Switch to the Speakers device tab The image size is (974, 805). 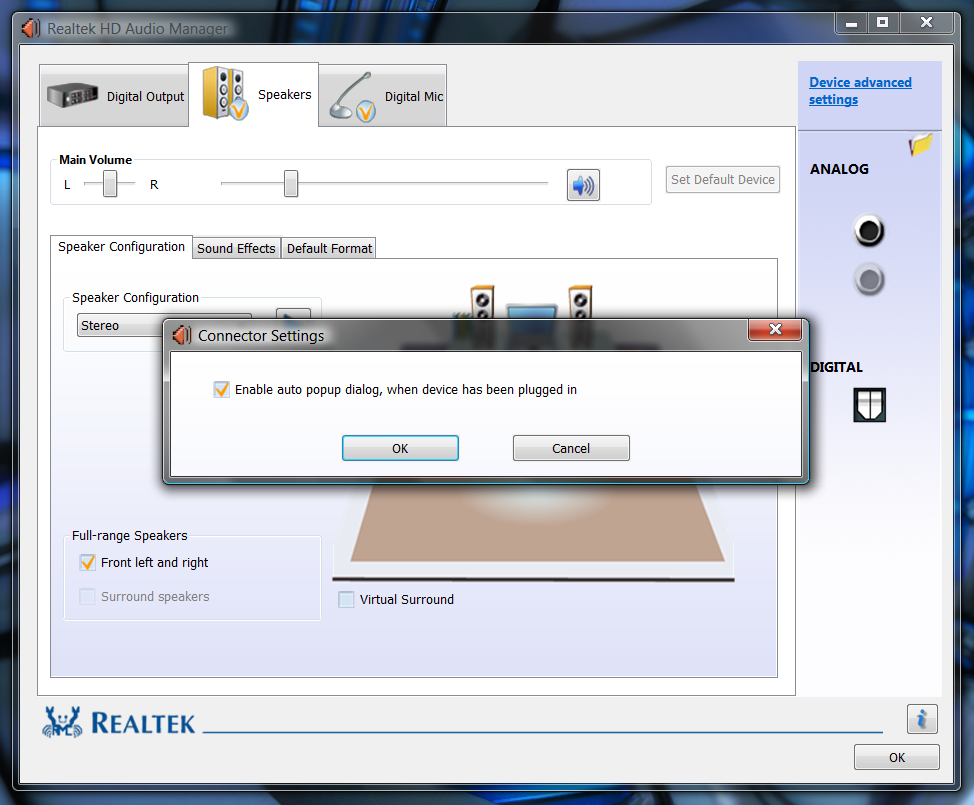(253, 94)
